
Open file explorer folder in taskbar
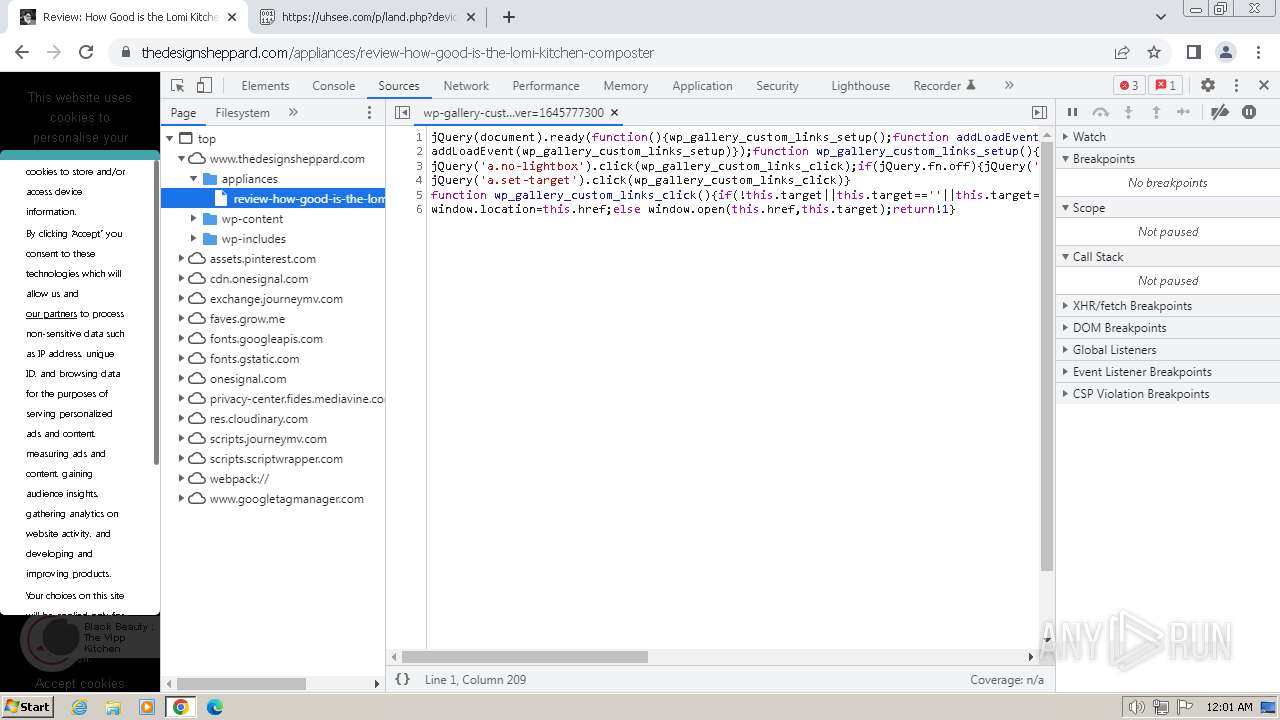pyautogui.click(x=113, y=707)
